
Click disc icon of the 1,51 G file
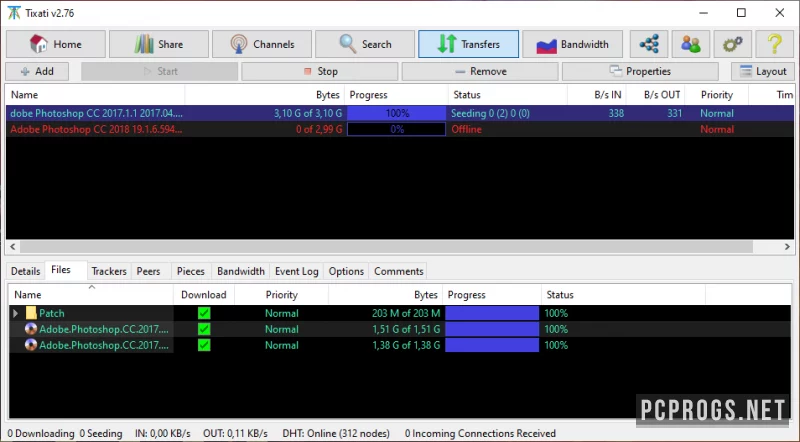tap(31, 329)
